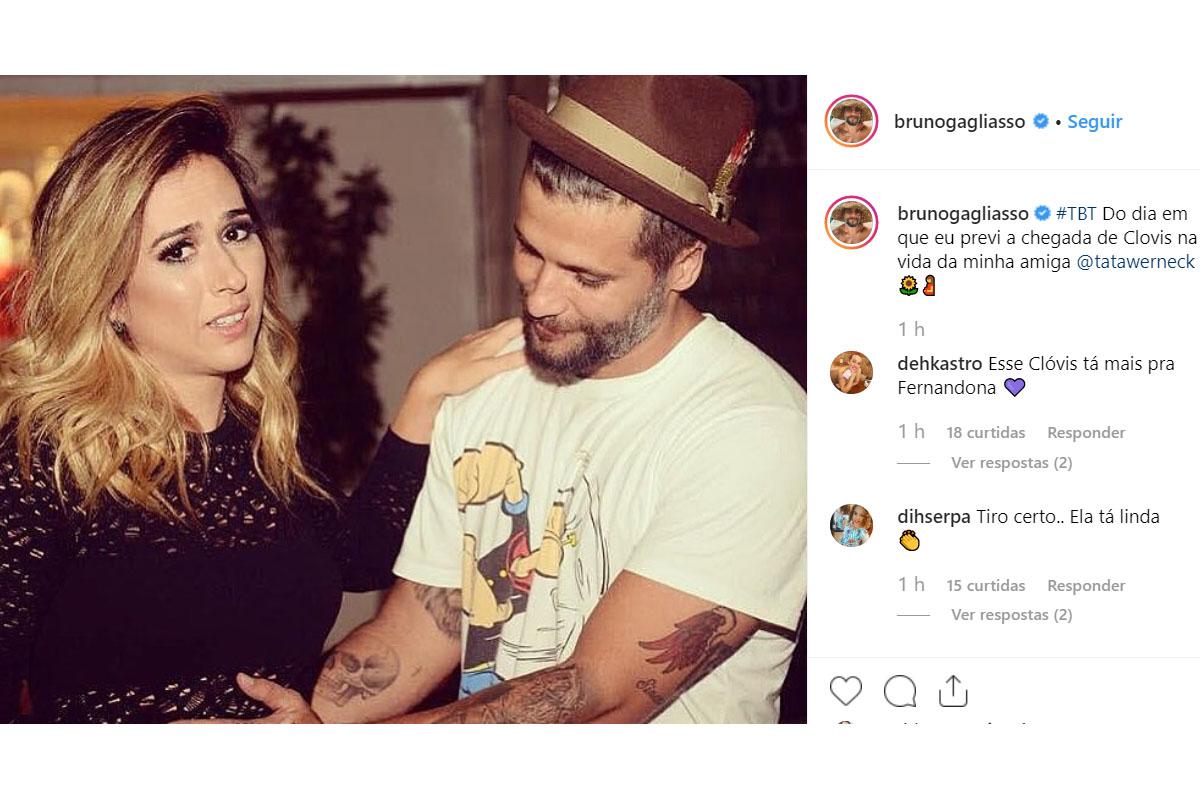Click brunogagliasso avatar beside the caption
Viewport: 1200px width, 800px height.
tap(851, 223)
